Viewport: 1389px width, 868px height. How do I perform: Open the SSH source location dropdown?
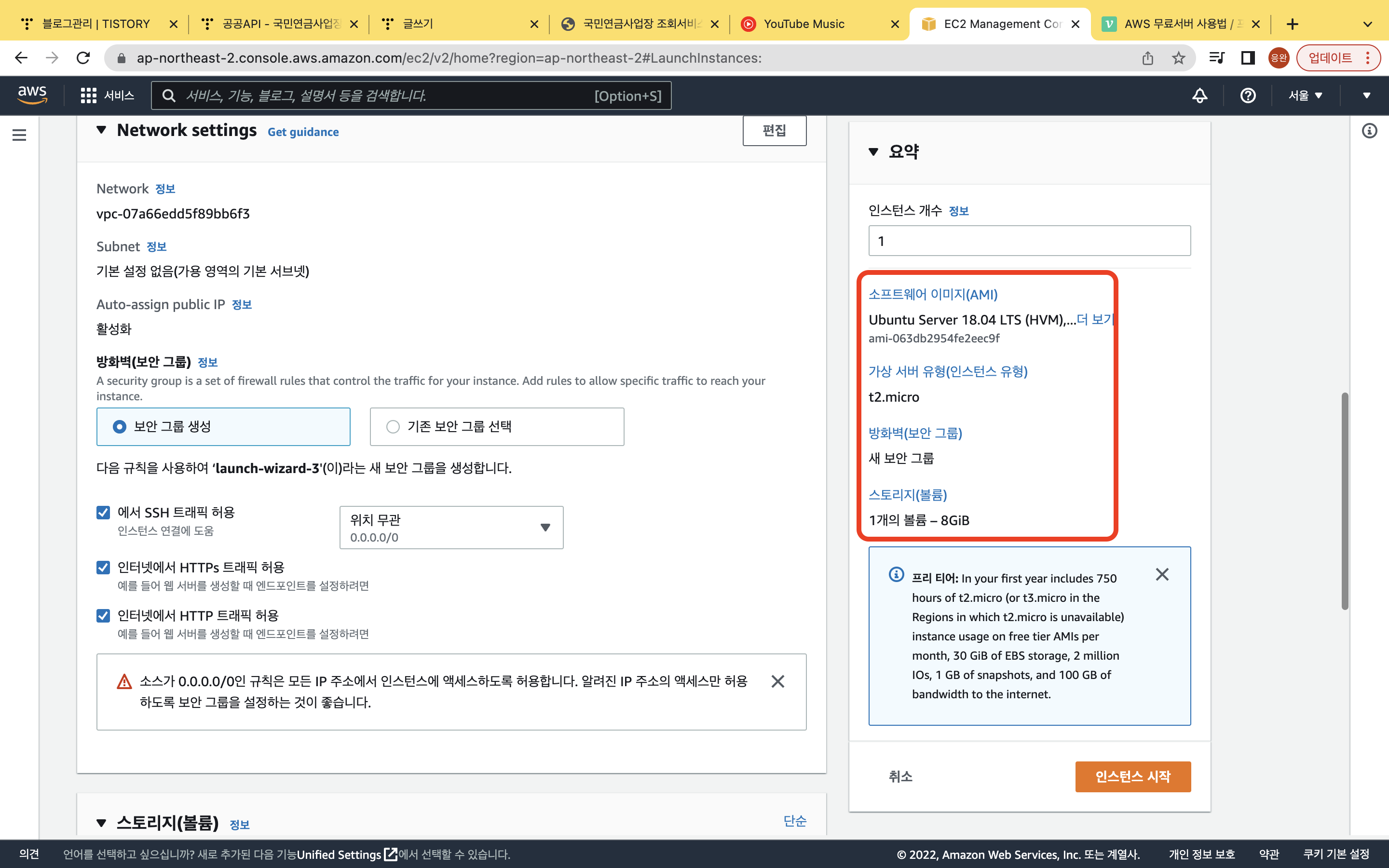pyautogui.click(x=451, y=527)
